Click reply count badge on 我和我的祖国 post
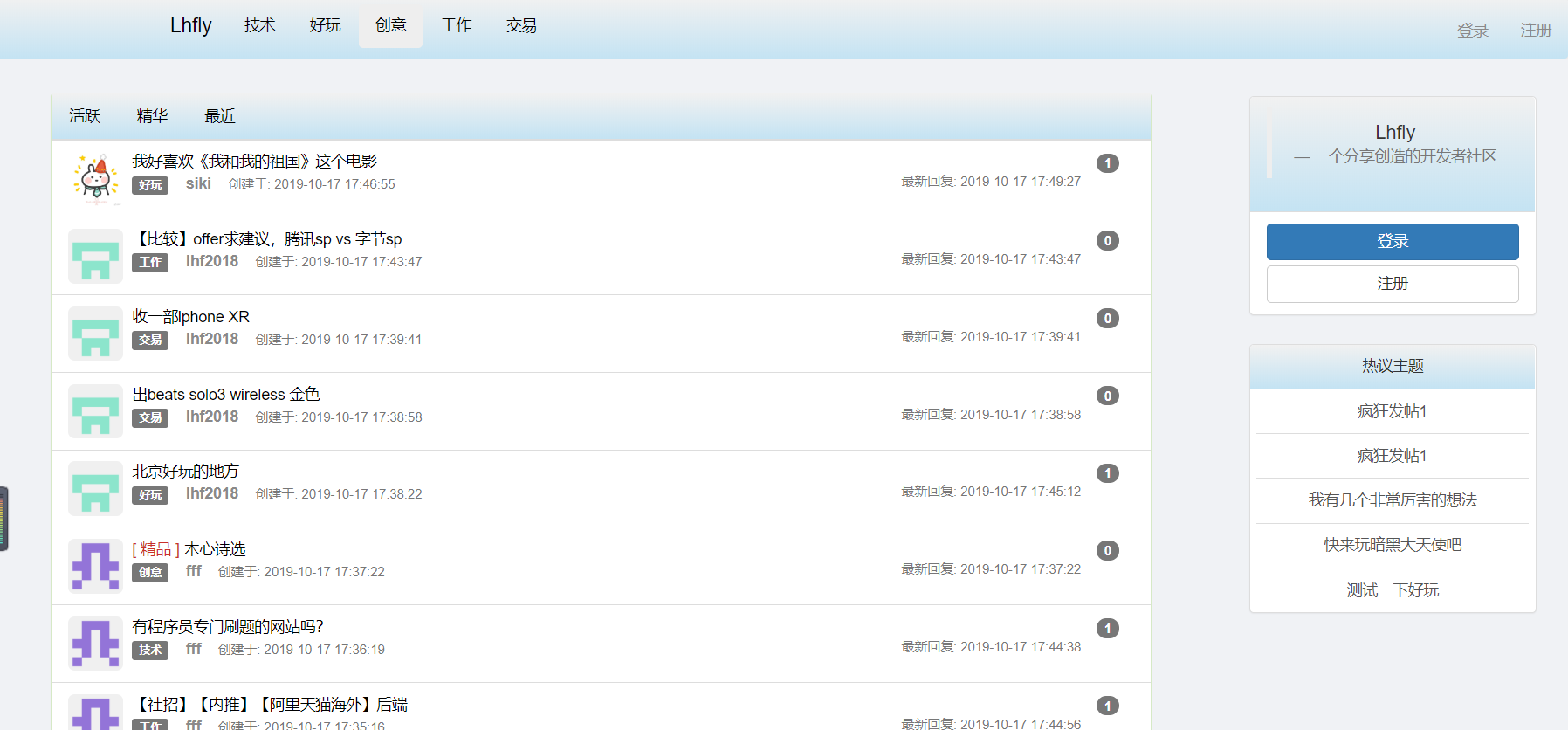The height and width of the screenshot is (730, 1568). point(1108,163)
